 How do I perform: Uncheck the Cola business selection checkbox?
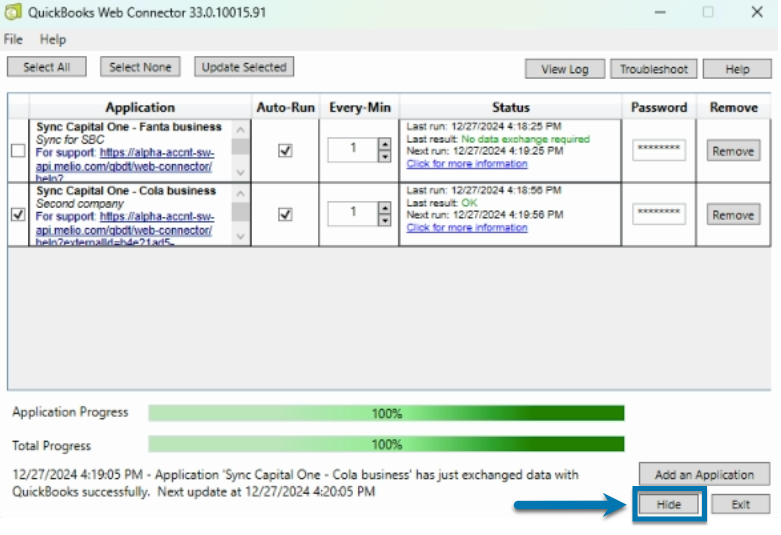coord(18,214)
